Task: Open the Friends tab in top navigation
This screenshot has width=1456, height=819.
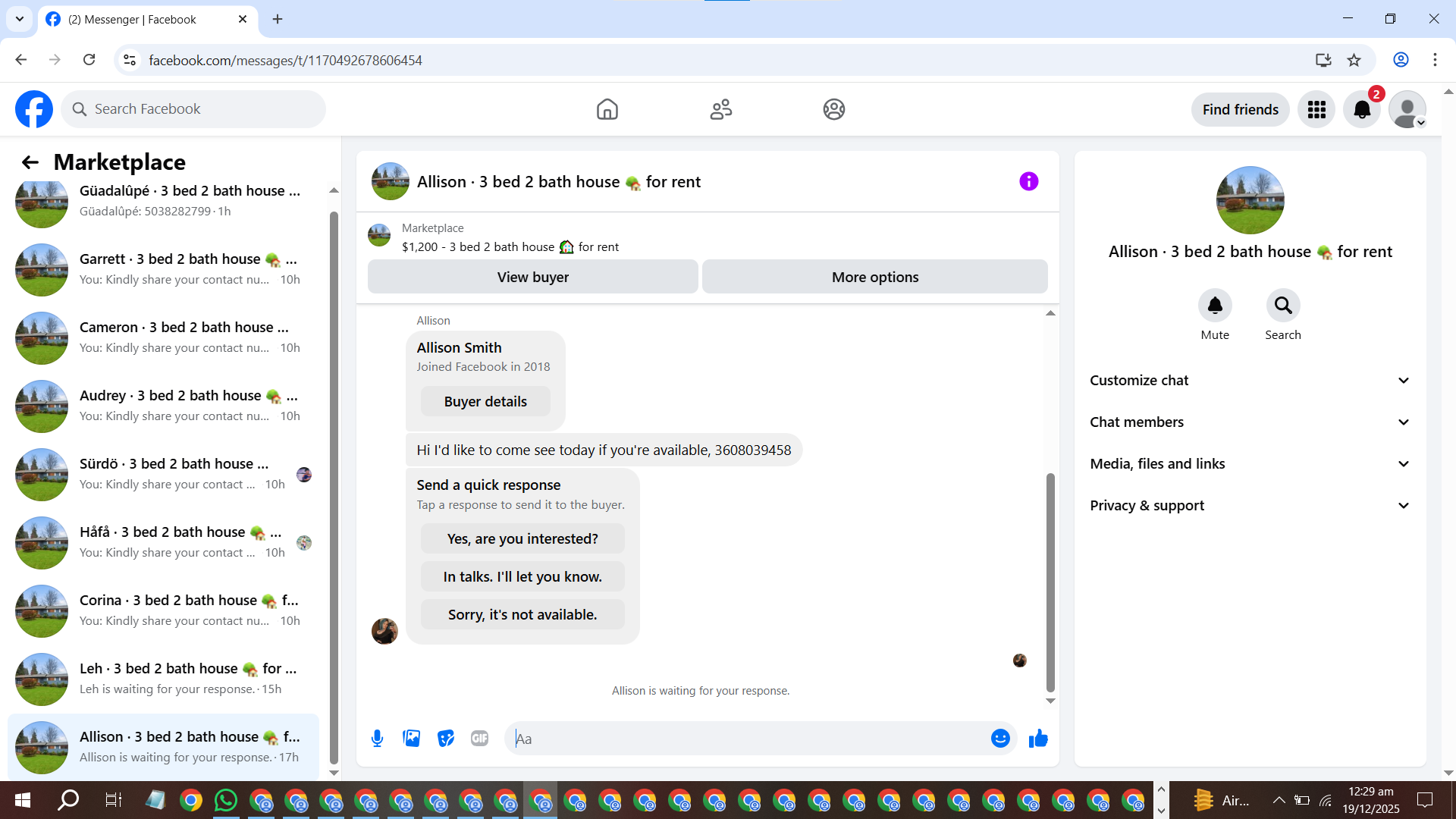Action: tap(720, 110)
